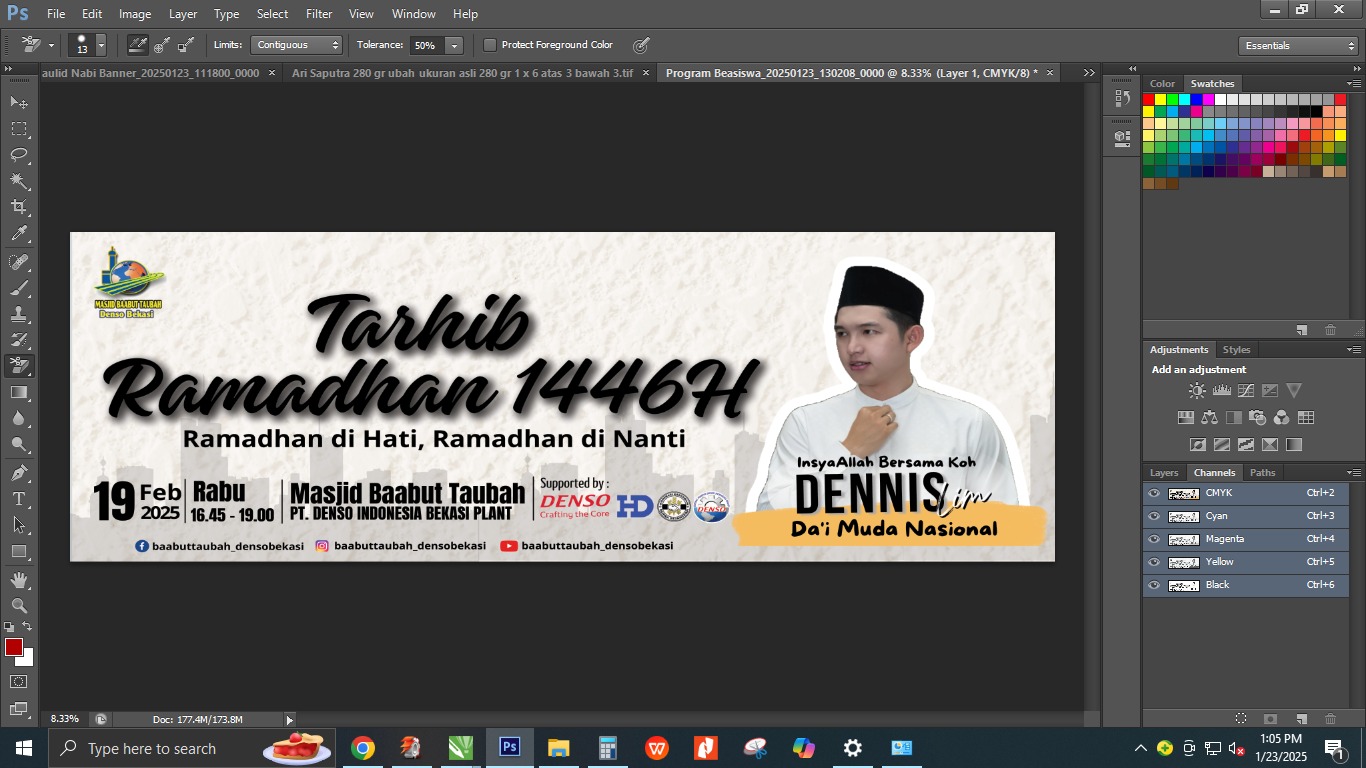1366x768 pixels.
Task: Select the Move tool
Action: pos(18,100)
